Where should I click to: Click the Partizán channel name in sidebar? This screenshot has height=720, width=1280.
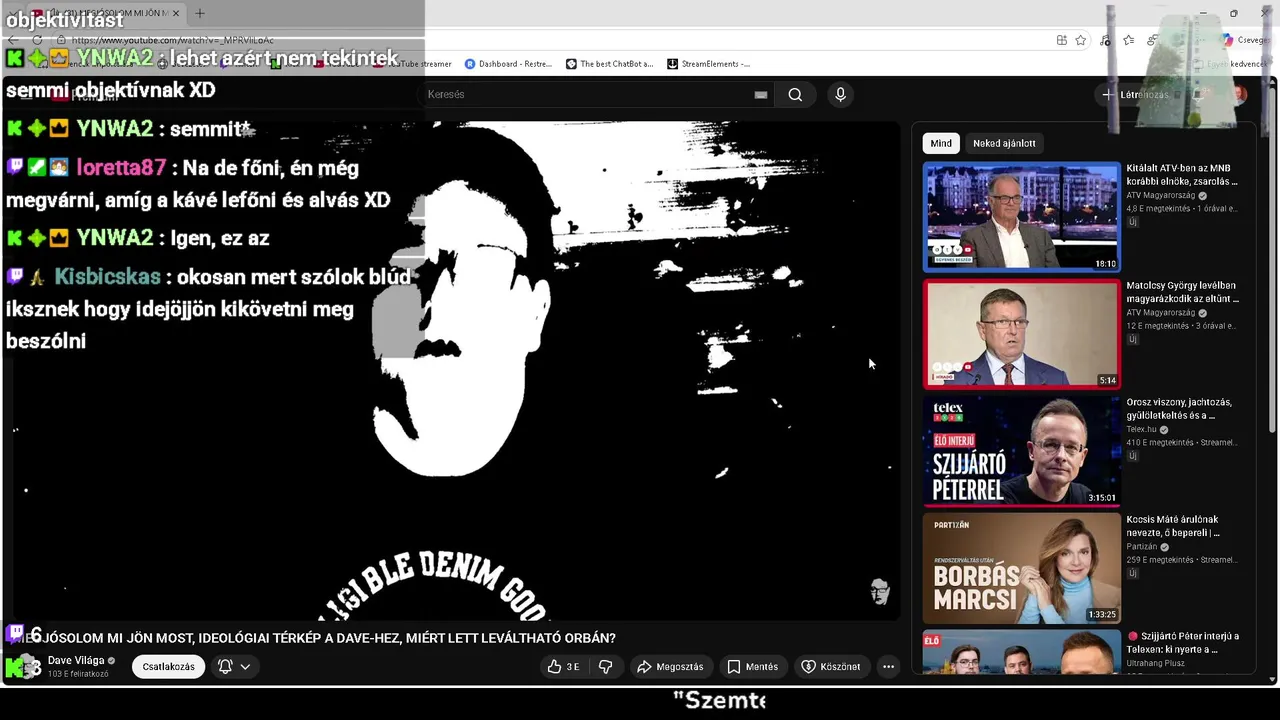1141,547
